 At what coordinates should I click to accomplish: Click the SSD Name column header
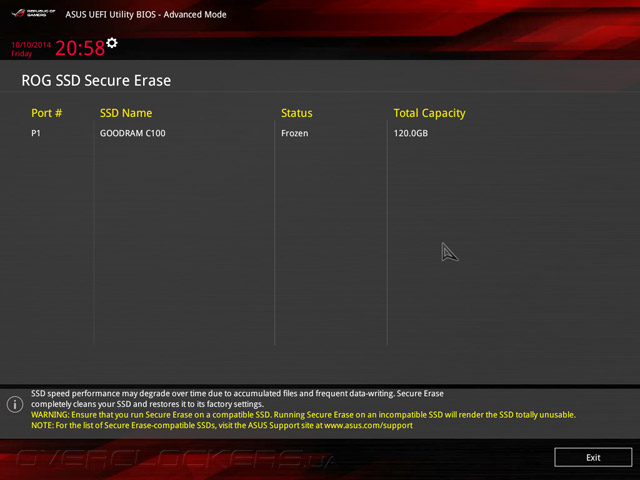point(126,113)
